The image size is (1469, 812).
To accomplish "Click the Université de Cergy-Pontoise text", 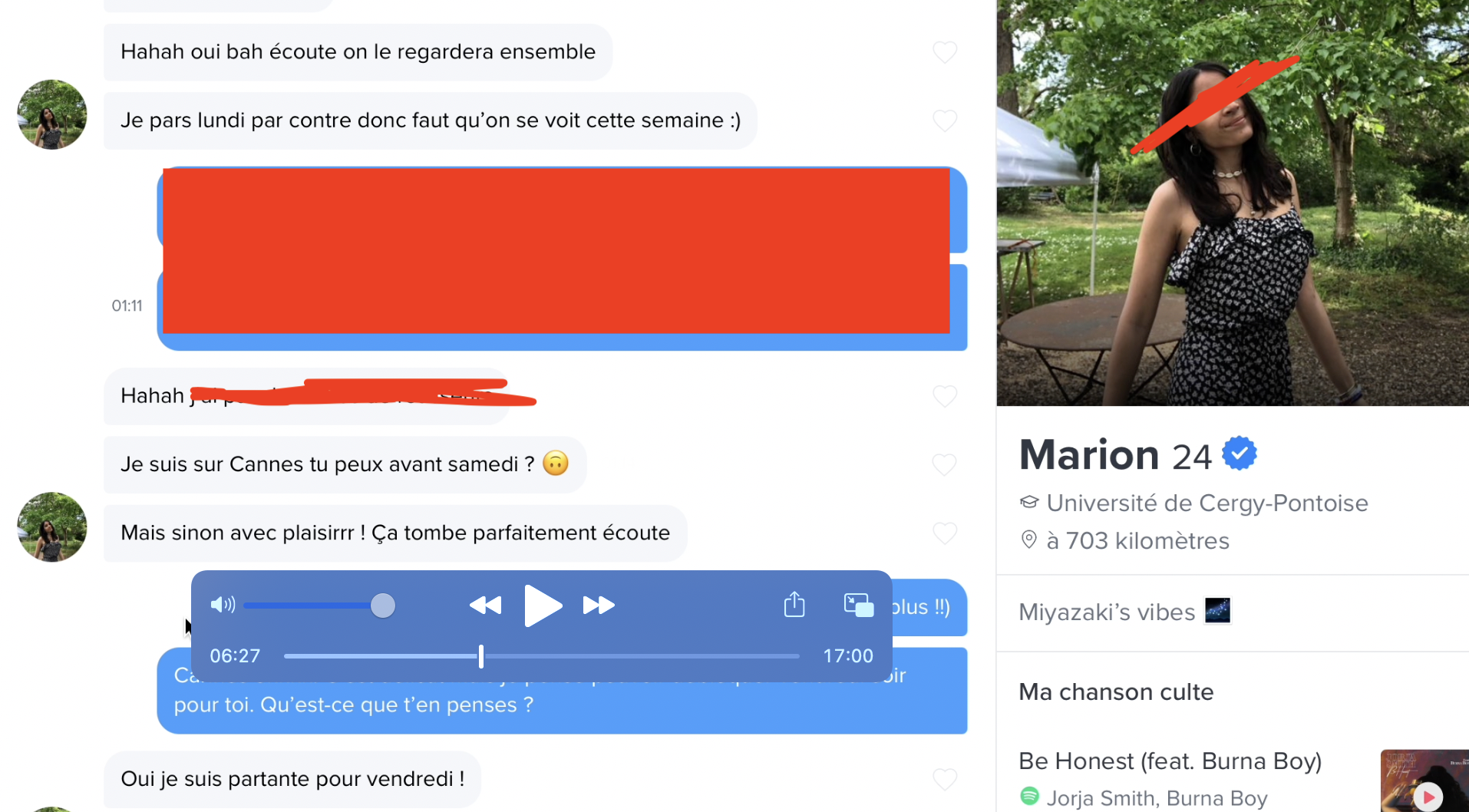I will [1207, 503].
